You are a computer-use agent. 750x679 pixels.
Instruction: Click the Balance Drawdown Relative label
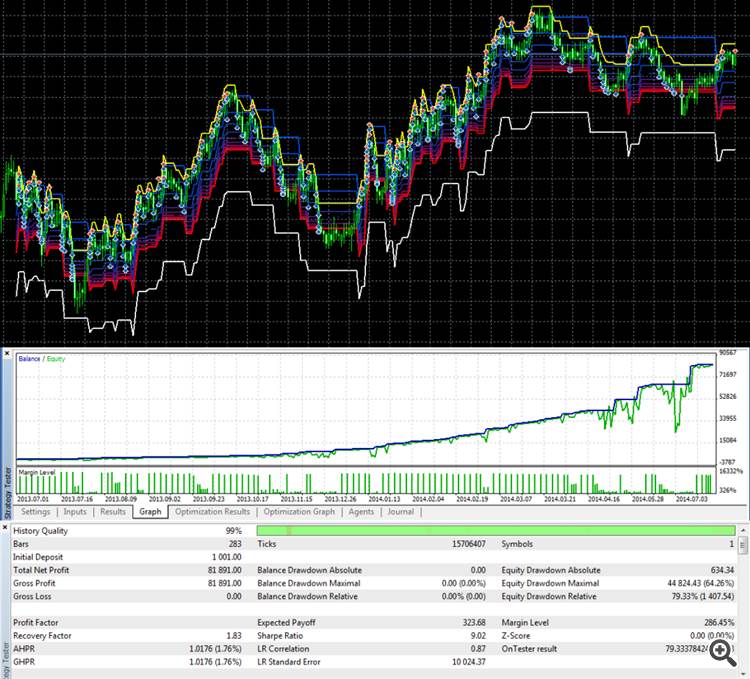coord(307,596)
